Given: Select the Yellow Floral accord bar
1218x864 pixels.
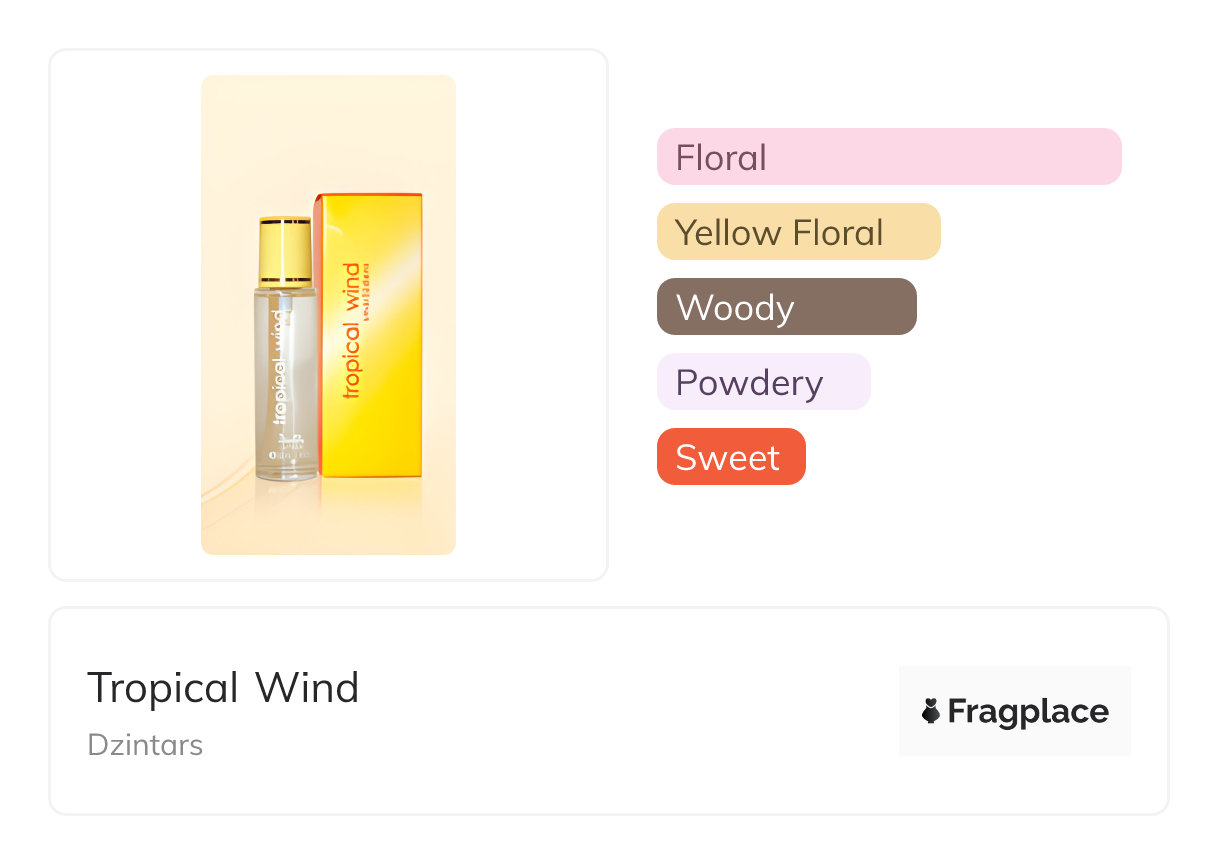Looking at the screenshot, I should point(798,232).
